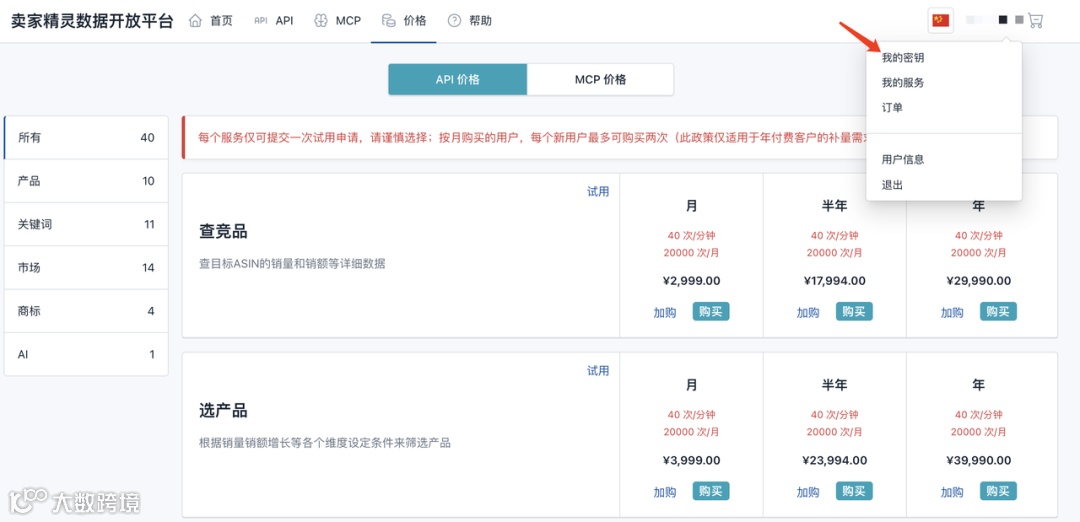Filter services by 市场 category
This screenshot has width=1080, height=522.
tap(86, 268)
